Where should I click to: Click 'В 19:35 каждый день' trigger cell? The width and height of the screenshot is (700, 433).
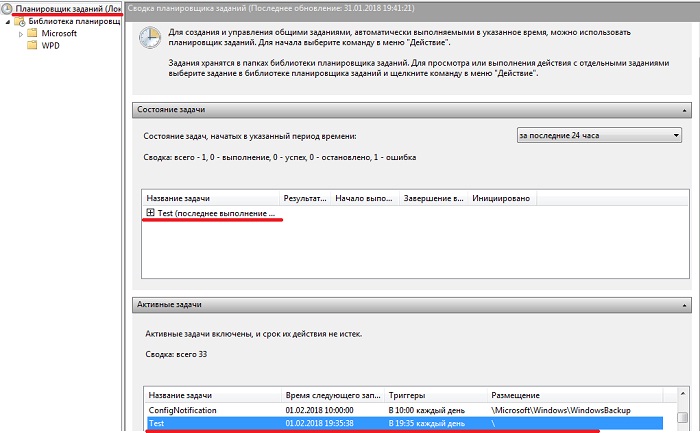tap(426, 423)
